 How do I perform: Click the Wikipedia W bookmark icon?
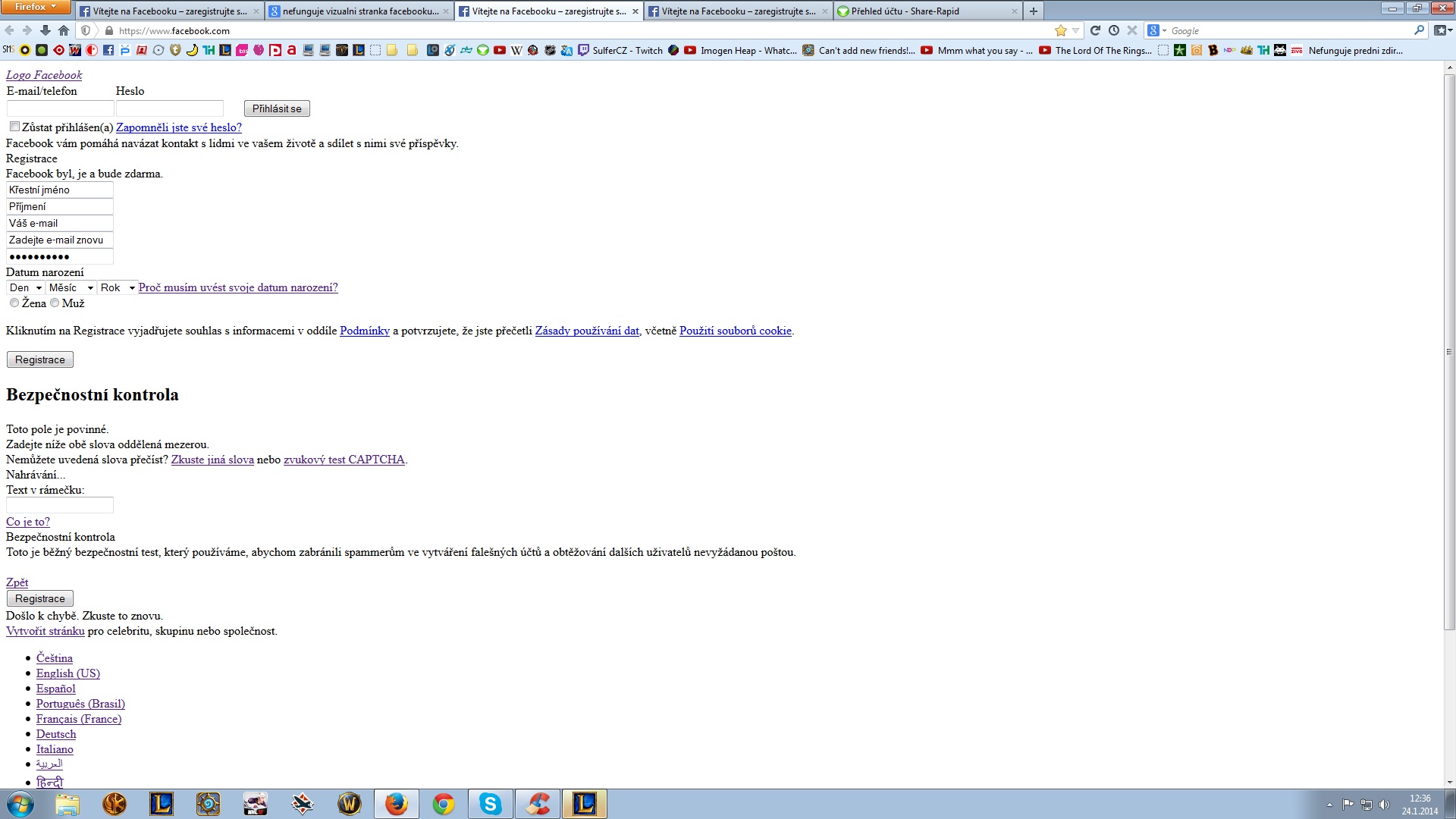point(516,51)
